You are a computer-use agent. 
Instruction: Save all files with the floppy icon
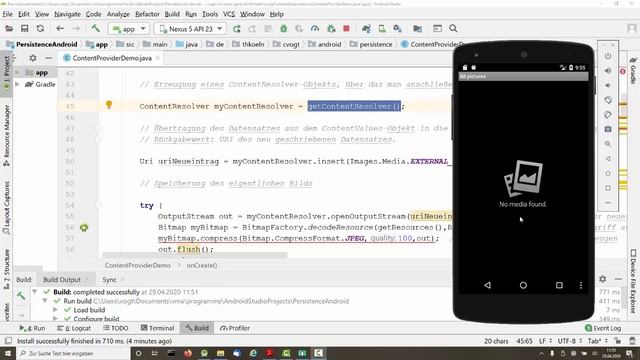click(x=24, y=29)
